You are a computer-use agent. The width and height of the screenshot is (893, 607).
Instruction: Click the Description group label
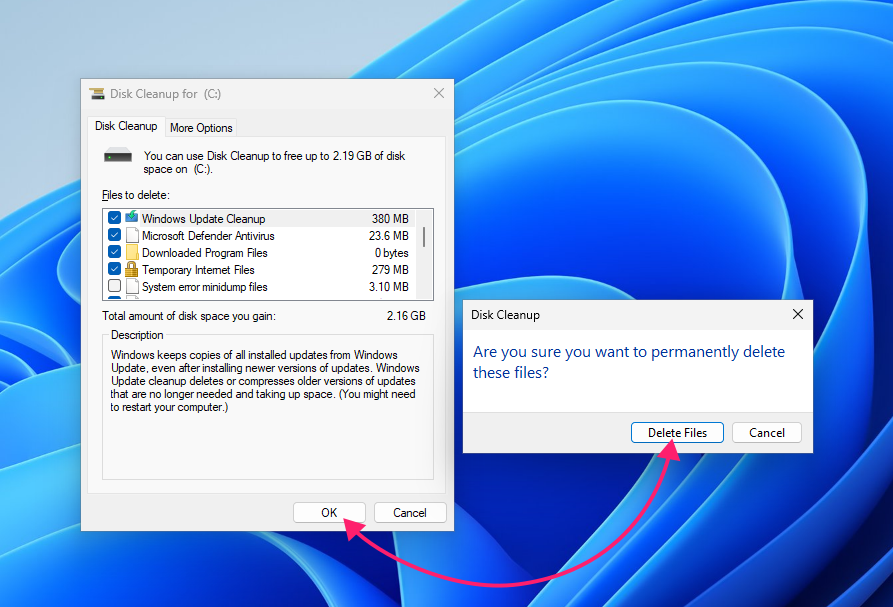(137, 335)
